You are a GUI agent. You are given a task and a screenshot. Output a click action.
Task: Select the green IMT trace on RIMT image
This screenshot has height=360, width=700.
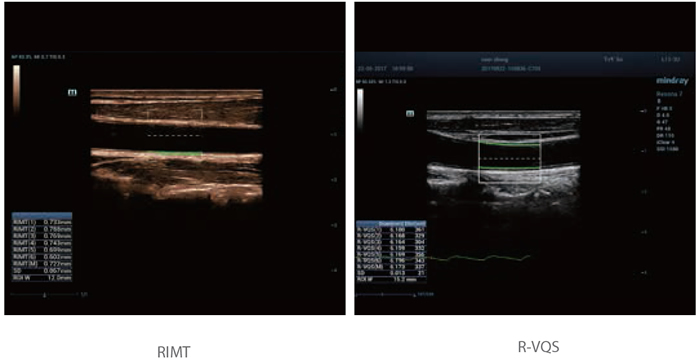tap(175, 153)
